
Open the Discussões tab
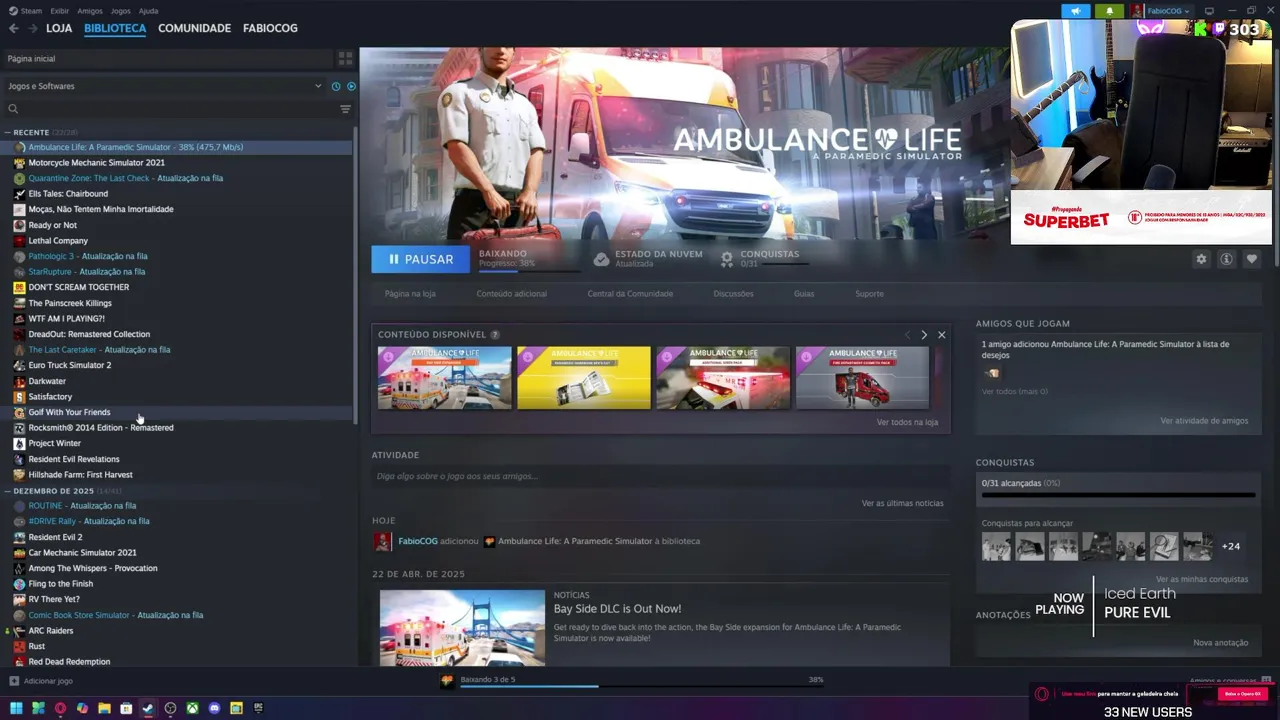734,294
